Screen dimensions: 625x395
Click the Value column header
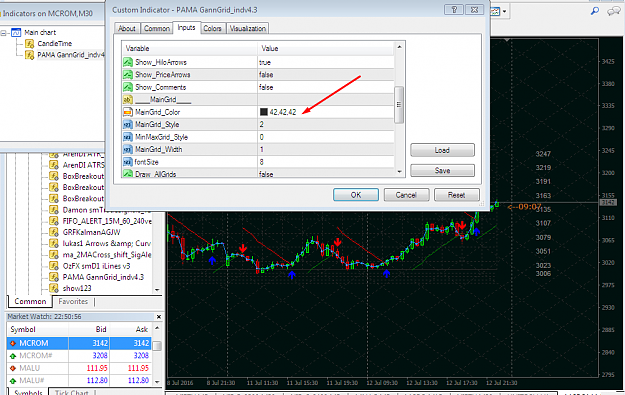pos(326,48)
